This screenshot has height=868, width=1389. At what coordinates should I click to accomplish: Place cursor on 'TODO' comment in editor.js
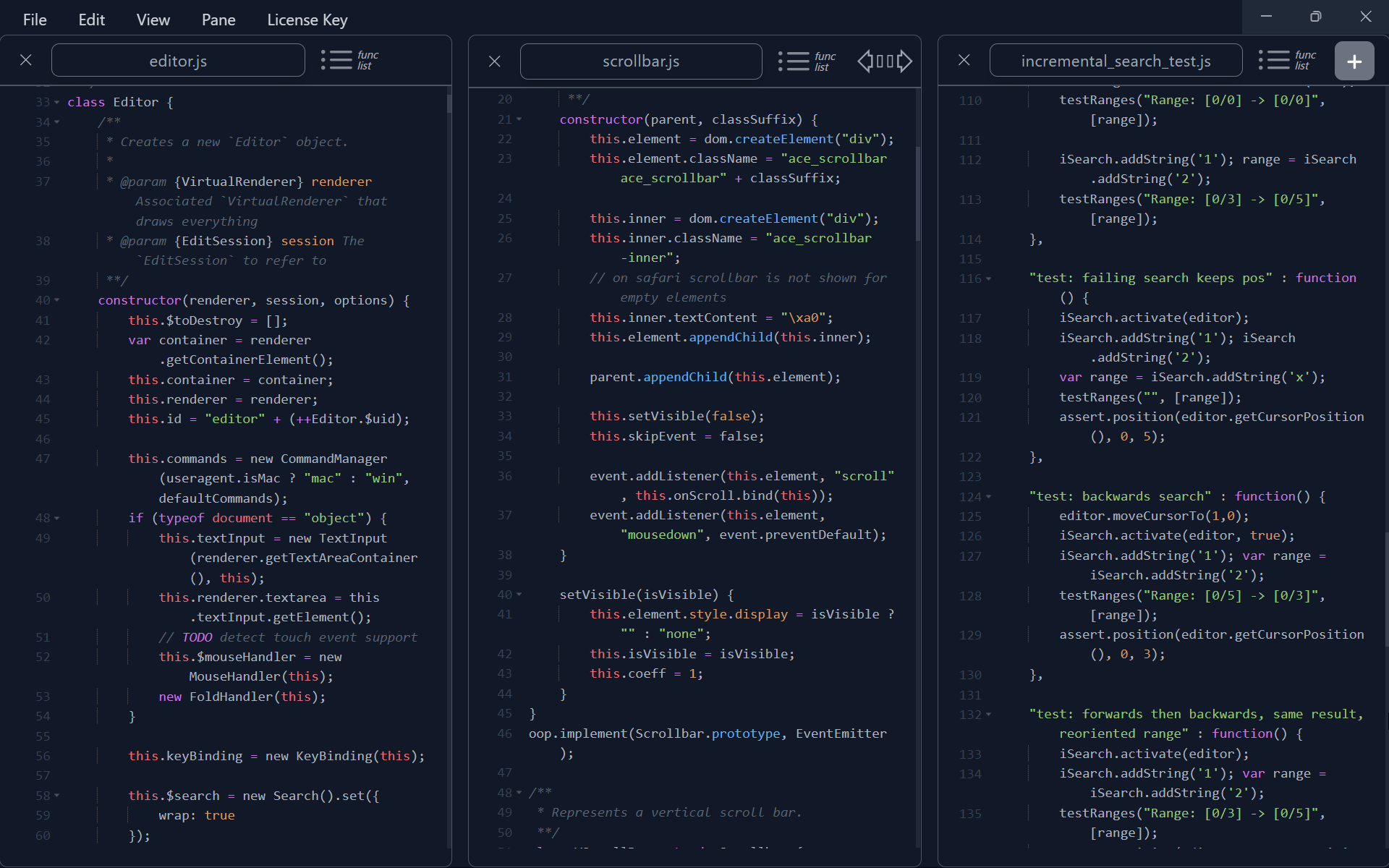[x=197, y=637]
